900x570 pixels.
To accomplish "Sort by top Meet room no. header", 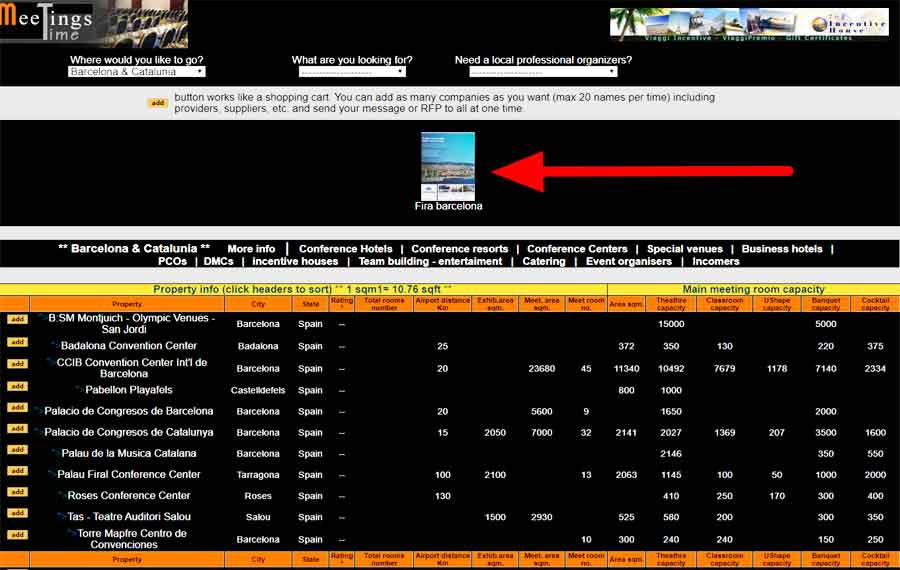I will pyautogui.click(x=586, y=304).
